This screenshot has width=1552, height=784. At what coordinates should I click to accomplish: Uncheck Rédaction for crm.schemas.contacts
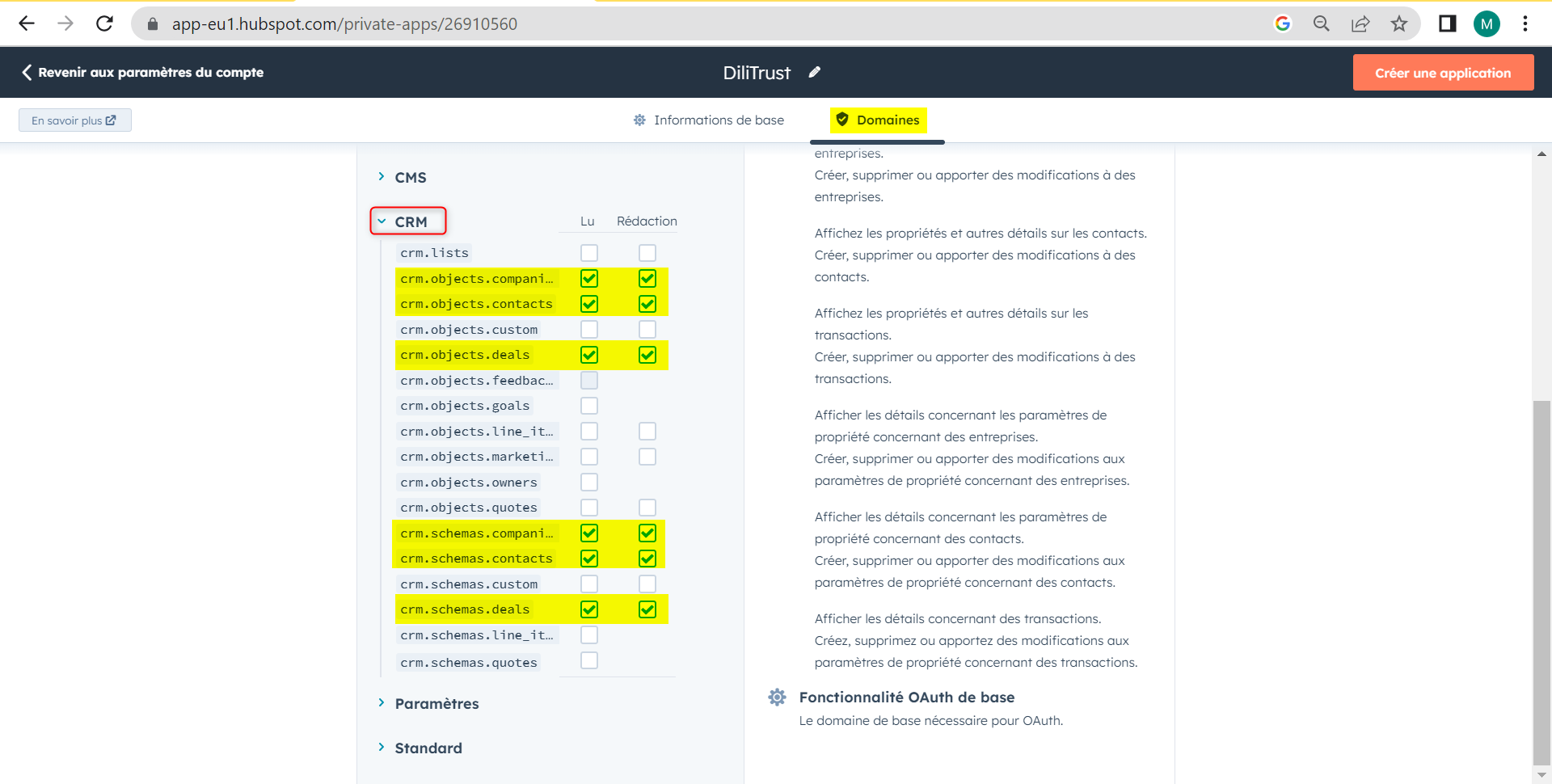coord(647,558)
